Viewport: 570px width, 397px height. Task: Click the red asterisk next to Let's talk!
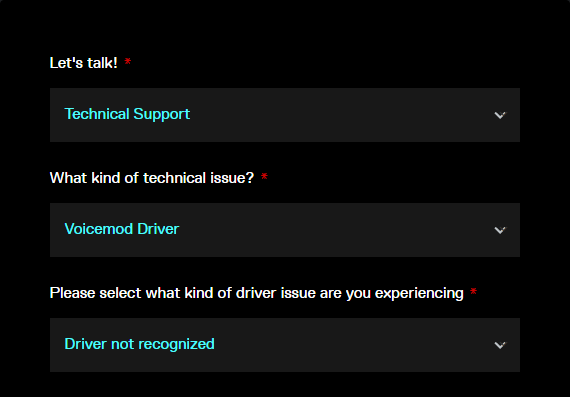128,61
